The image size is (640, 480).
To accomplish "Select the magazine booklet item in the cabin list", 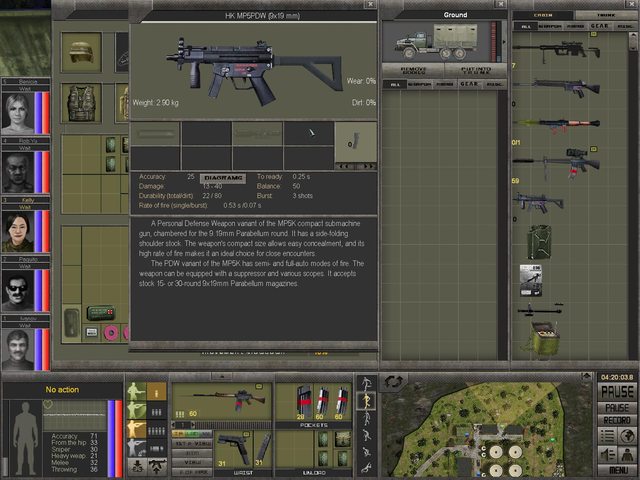I will click(x=531, y=280).
